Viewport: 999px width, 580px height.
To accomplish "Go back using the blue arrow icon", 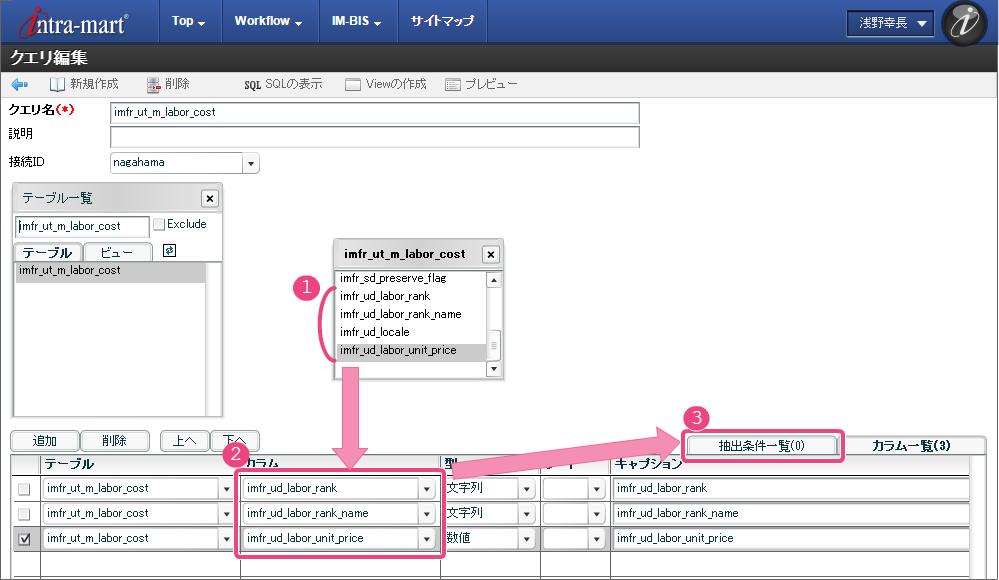I will (x=20, y=84).
